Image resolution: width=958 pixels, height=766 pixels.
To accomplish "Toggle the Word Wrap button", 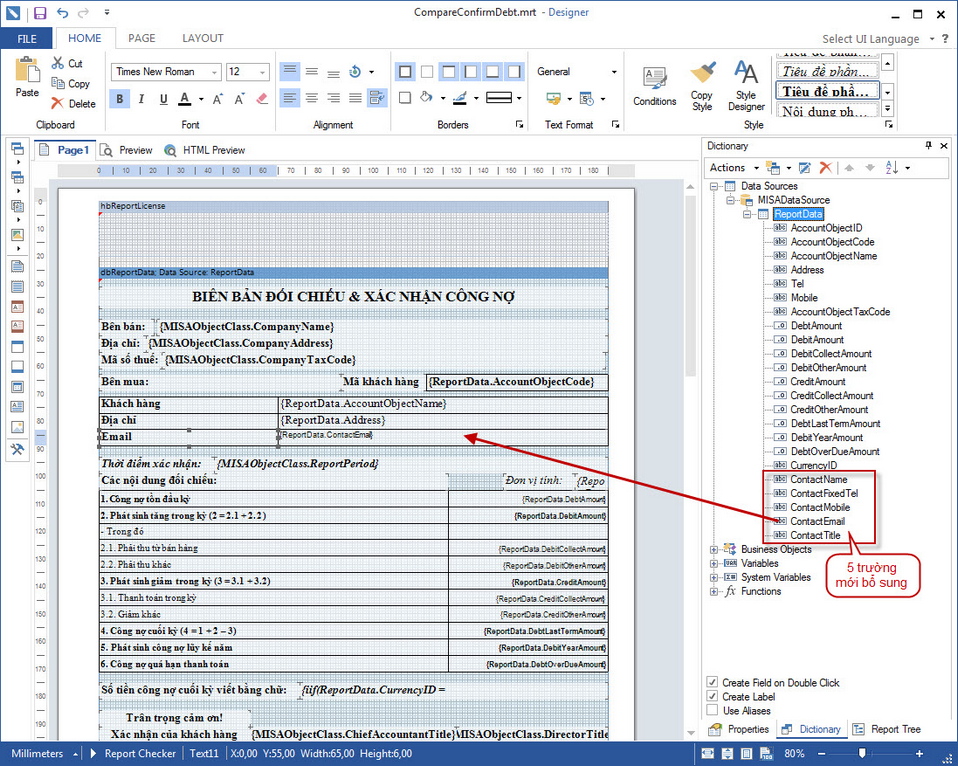I will [378, 98].
